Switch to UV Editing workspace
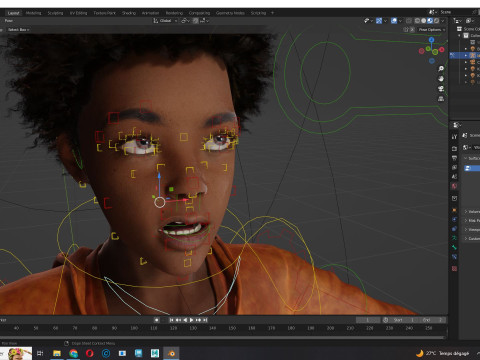Screen dimensions: 480x360 click(x=78, y=13)
